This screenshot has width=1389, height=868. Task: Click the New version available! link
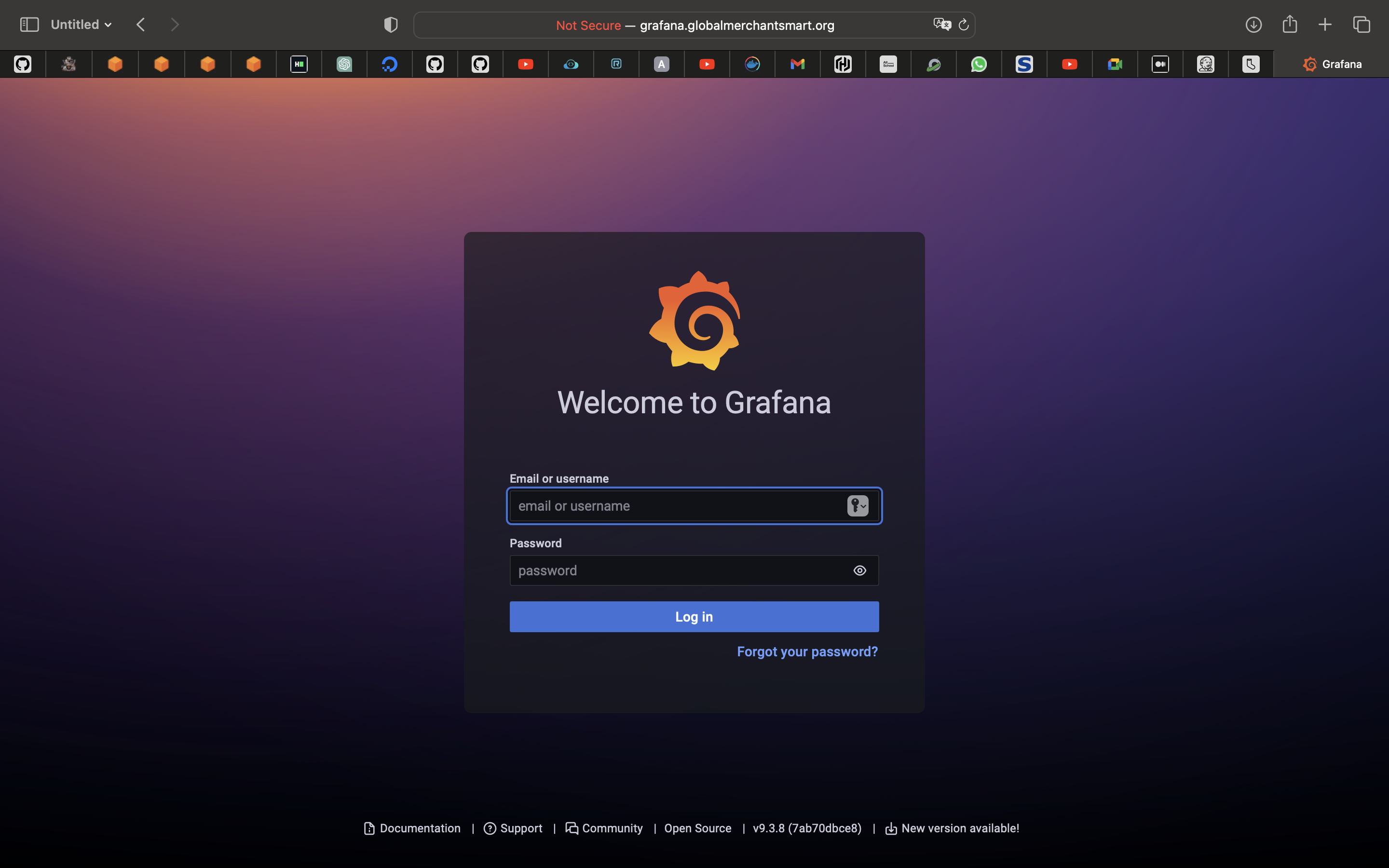point(952,828)
